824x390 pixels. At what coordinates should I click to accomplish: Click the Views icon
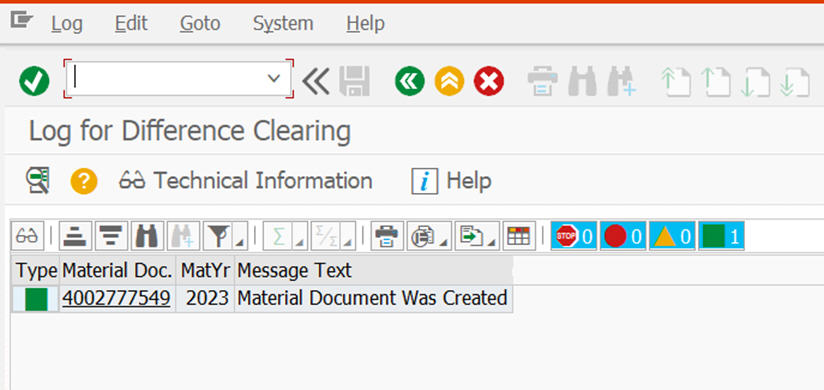[423, 236]
